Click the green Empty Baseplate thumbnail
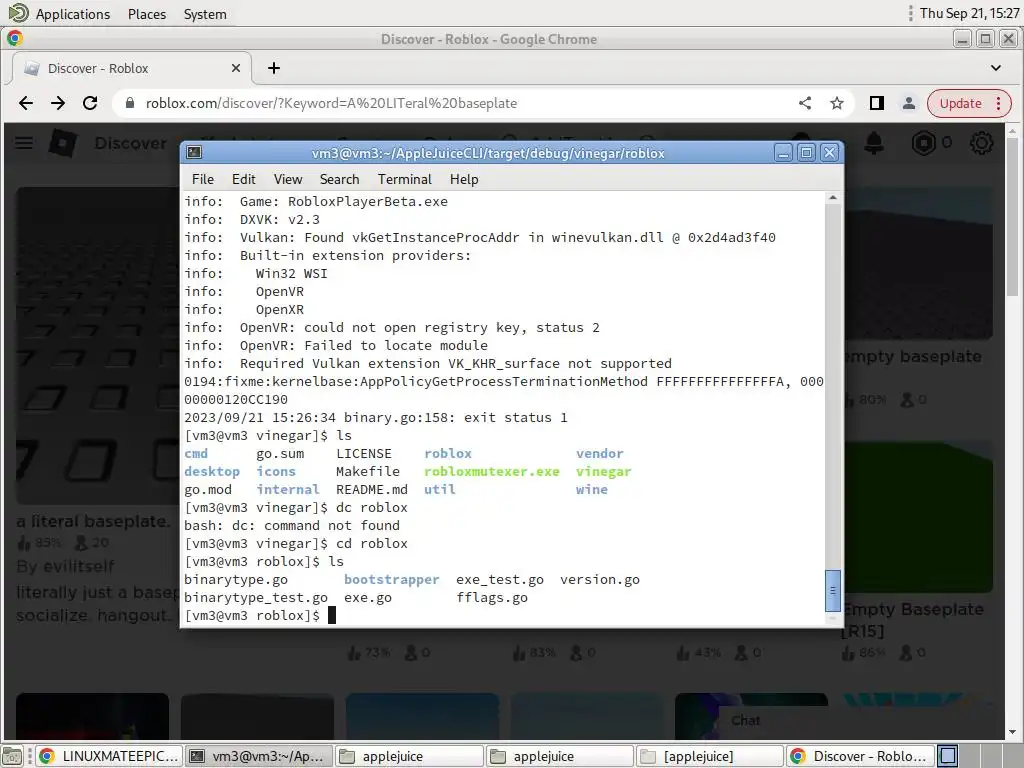The width and height of the screenshot is (1024, 768). coord(918,517)
